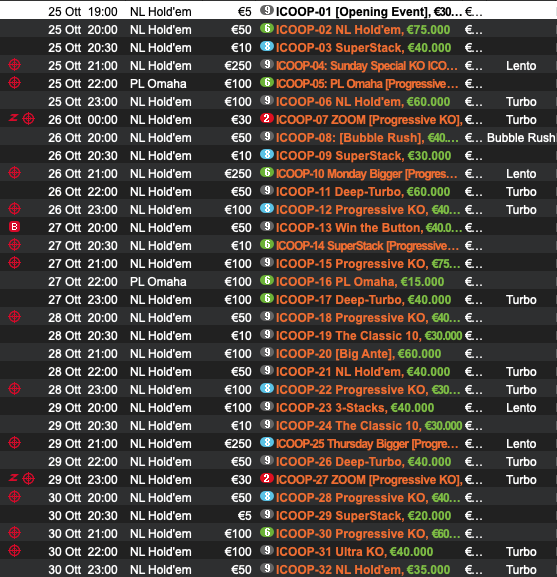Click the knockout target icon on ICOOP-28 row
This screenshot has height=577, width=557.
(x=14, y=497)
